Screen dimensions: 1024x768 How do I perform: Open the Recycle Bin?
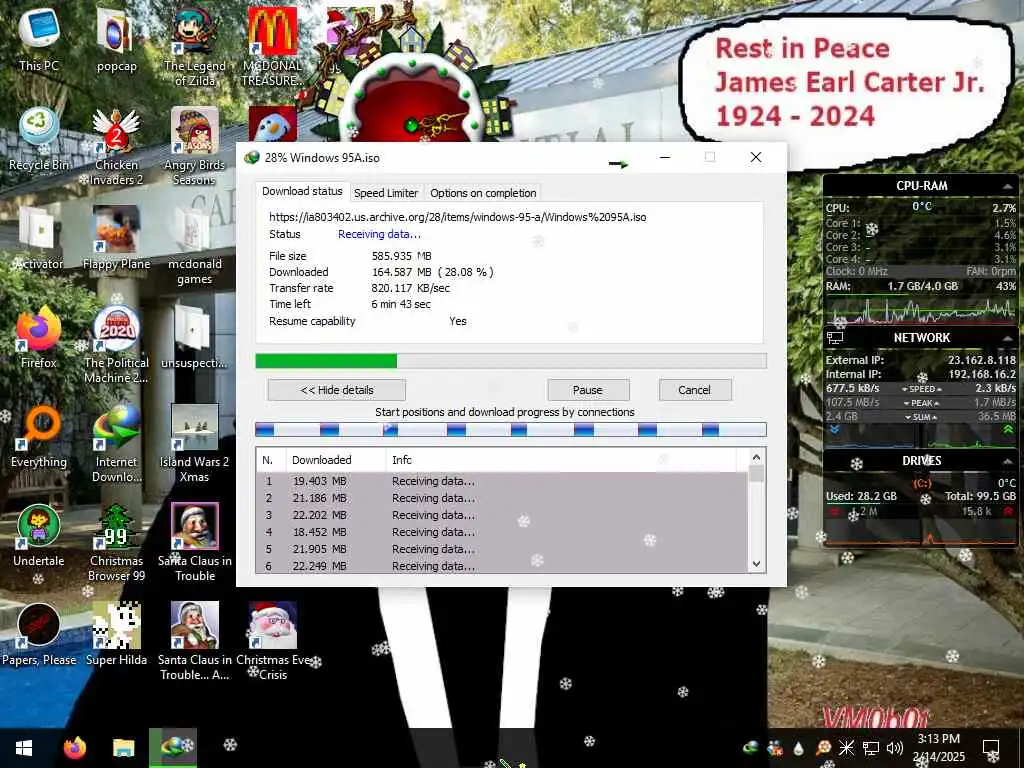pos(39,138)
